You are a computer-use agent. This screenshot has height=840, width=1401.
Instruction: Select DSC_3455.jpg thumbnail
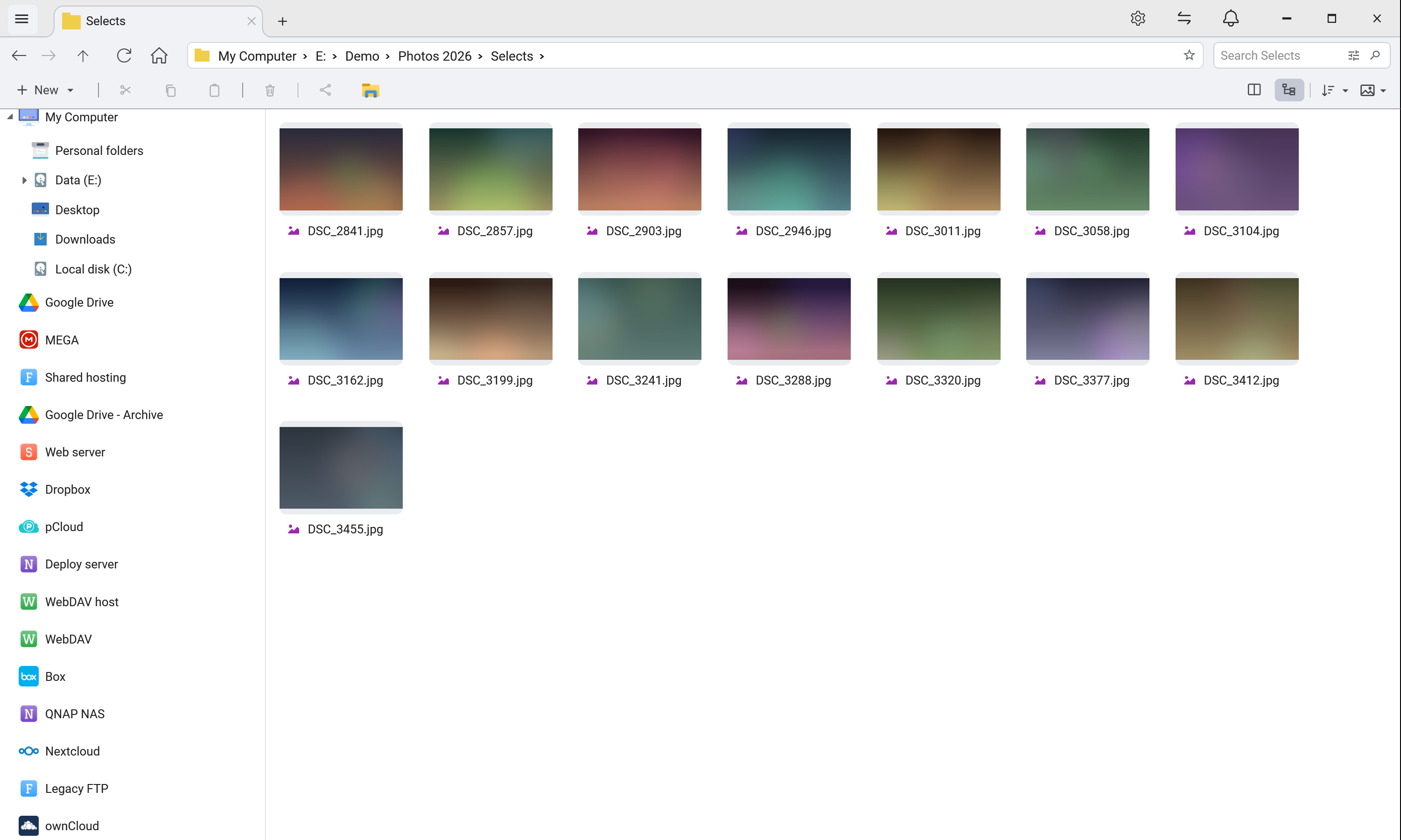pyautogui.click(x=341, y=468)
